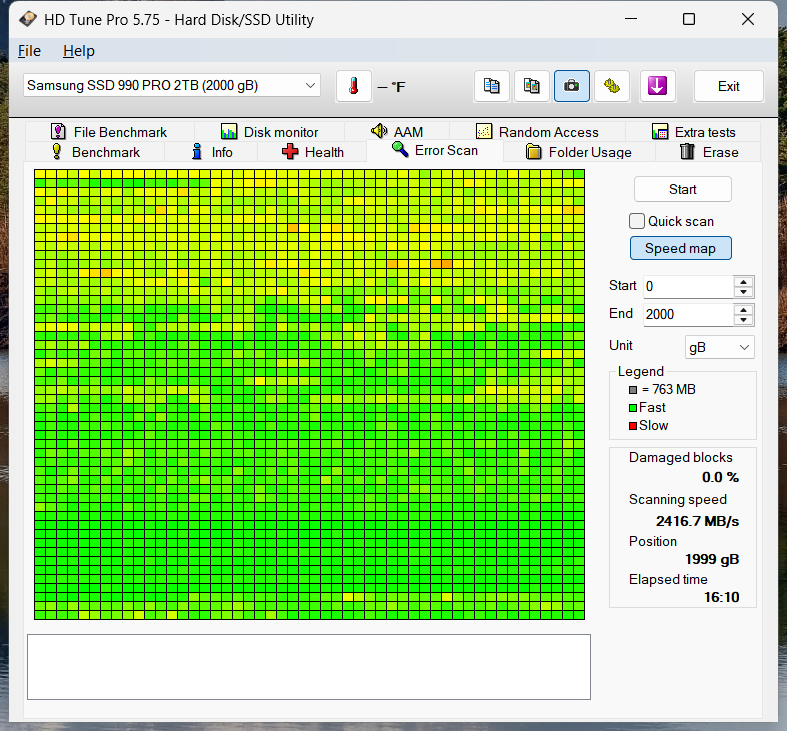The height and width of the screenshot is (731, 787).
Task: Click the copy text to clipboard icon
Action: click(491, 86)
